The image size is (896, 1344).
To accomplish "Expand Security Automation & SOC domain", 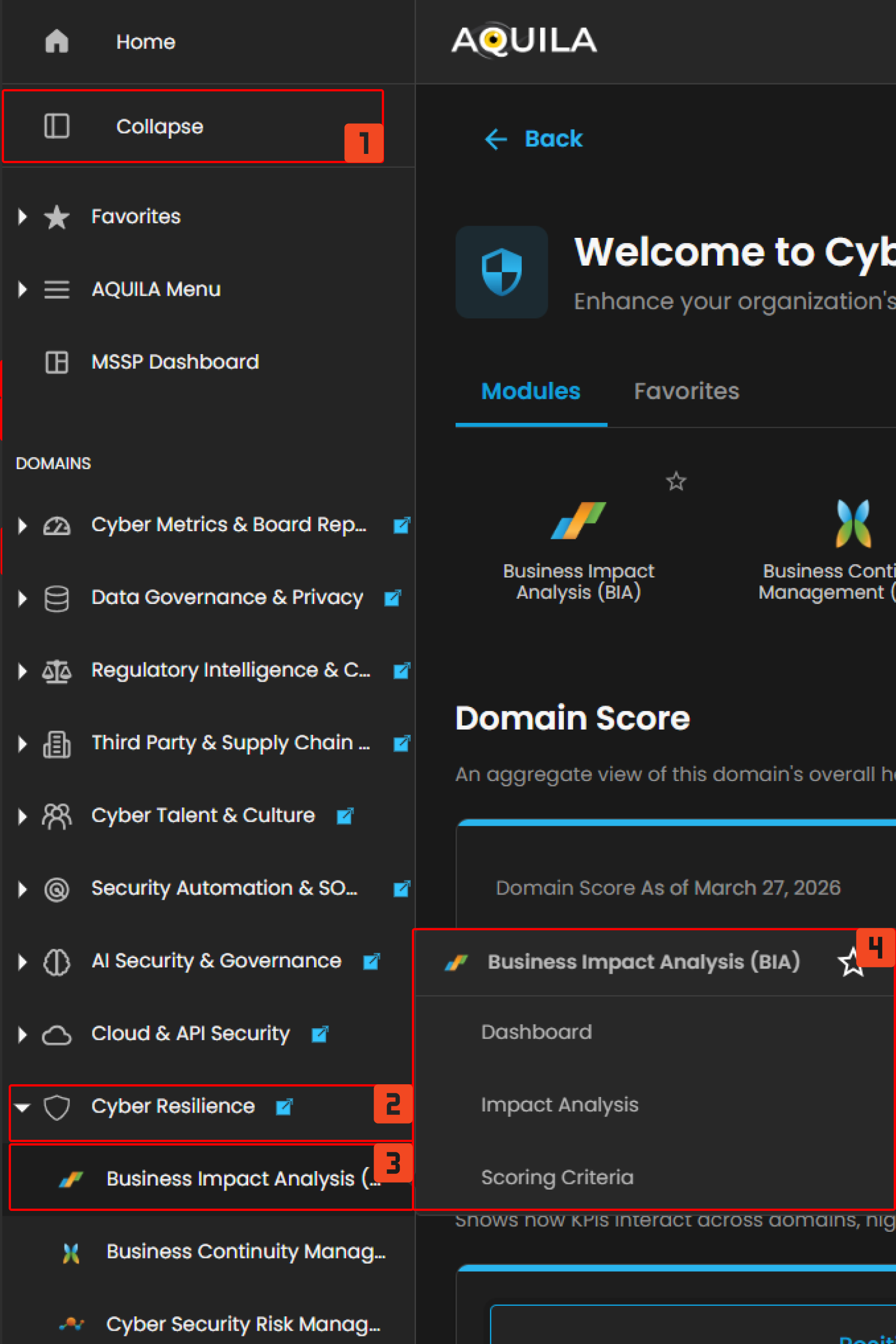I will [23, 889].
